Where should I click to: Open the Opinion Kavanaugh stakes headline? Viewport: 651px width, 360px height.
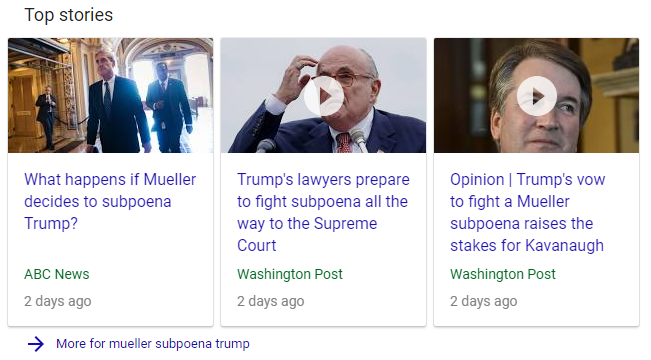point(527,212)
